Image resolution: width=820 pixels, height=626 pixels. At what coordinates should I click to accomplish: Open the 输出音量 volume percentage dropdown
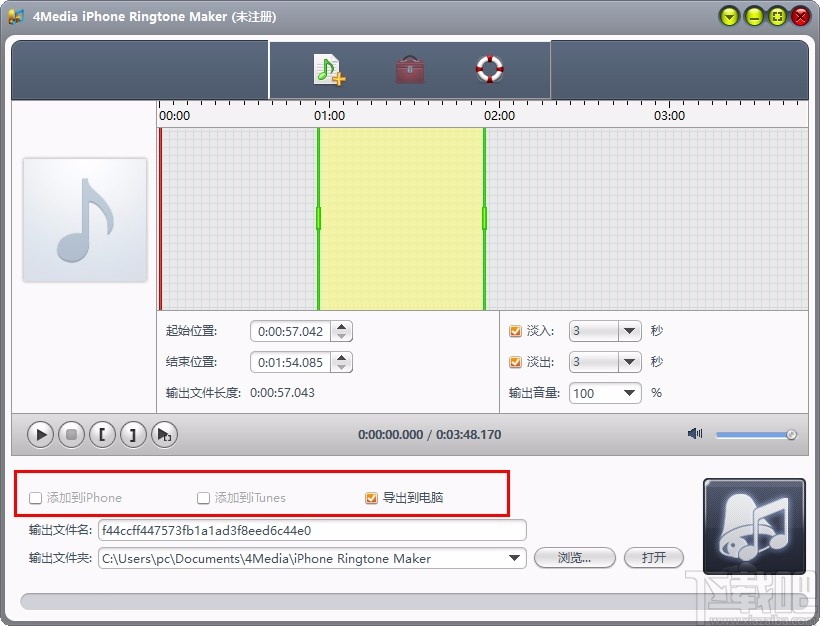(x=630, y=393)
